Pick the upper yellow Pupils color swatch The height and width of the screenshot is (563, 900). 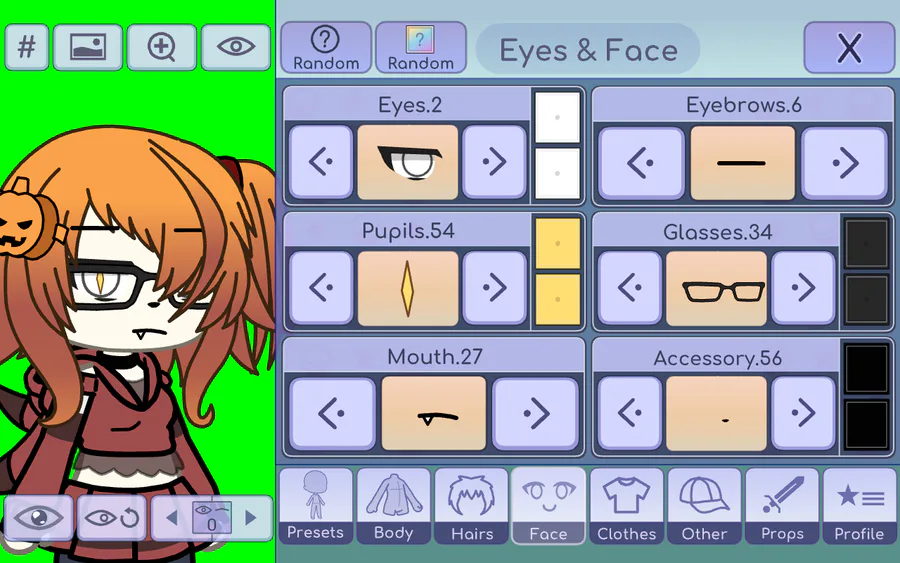tap(557, 243)
